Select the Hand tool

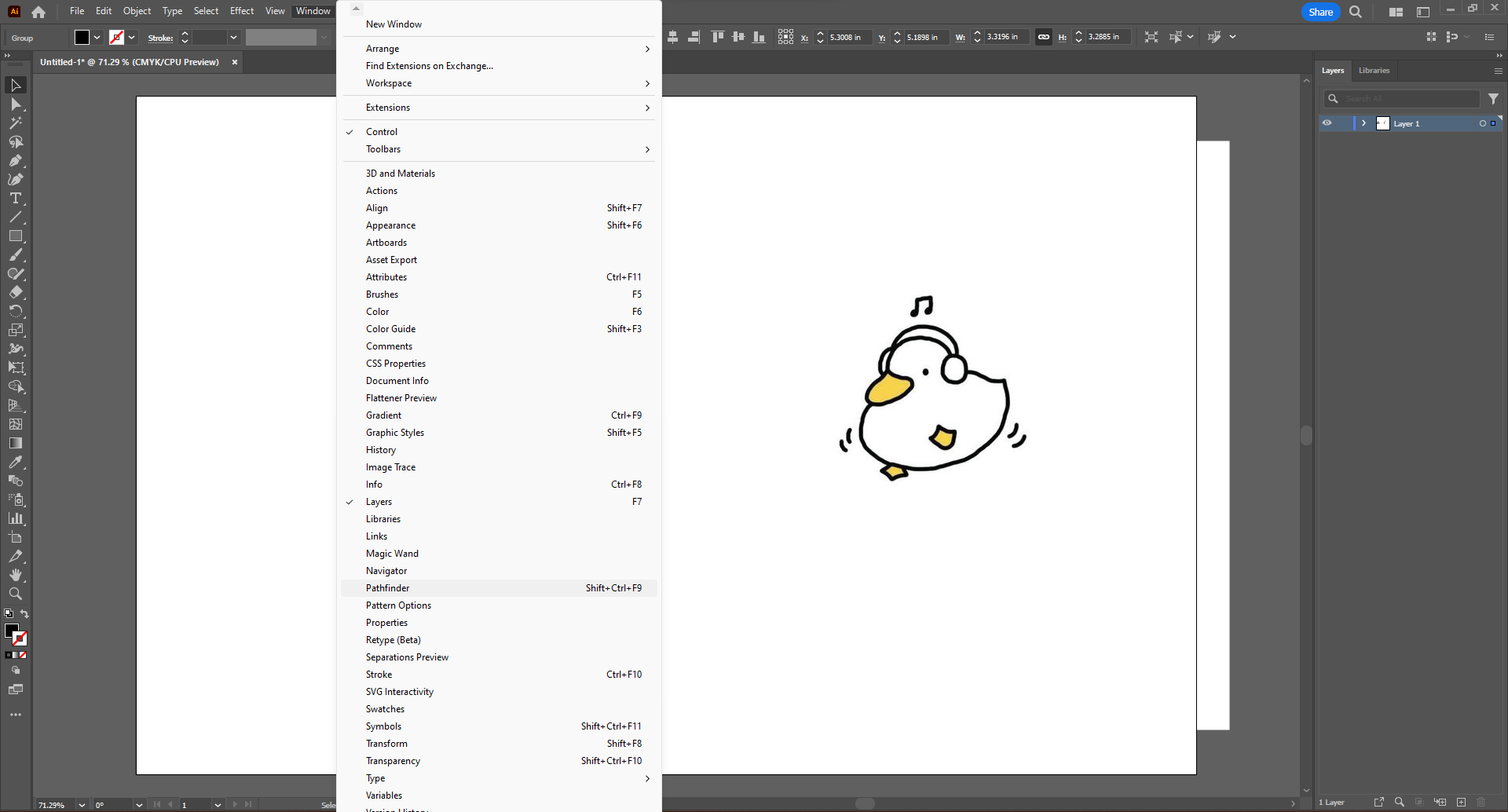pos(16,575)
